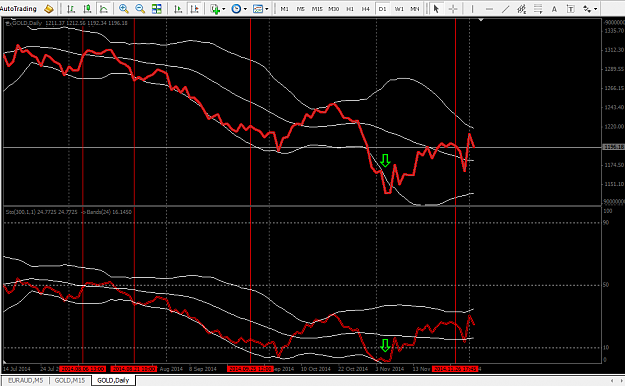Select the H4 timeframe
This screenshot has height=386, width=625.
[366, 9]
